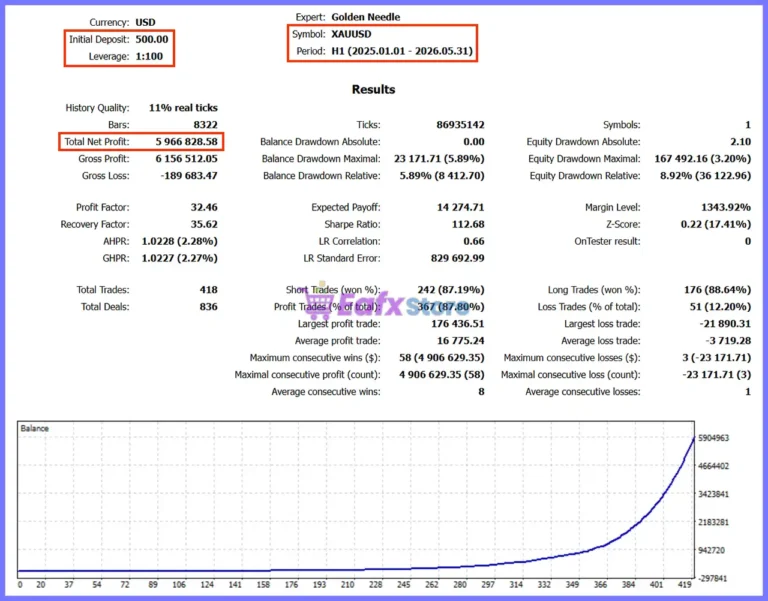Image resolution: width=768 pixels, height=601 pixels.
Task: Select the 4664402 y-axis label
Action: [713, 466]
